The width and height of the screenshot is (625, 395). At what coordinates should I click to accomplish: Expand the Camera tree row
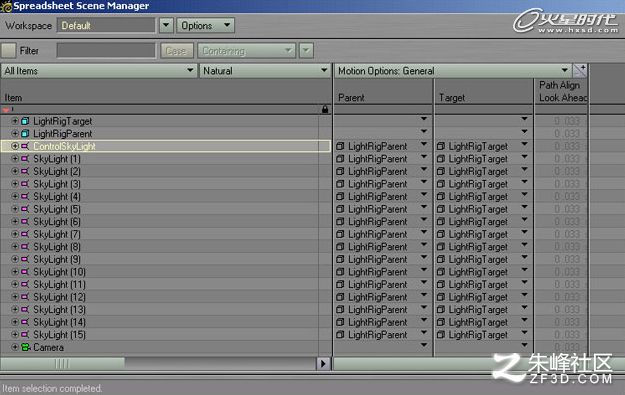(x=15, y=347)
